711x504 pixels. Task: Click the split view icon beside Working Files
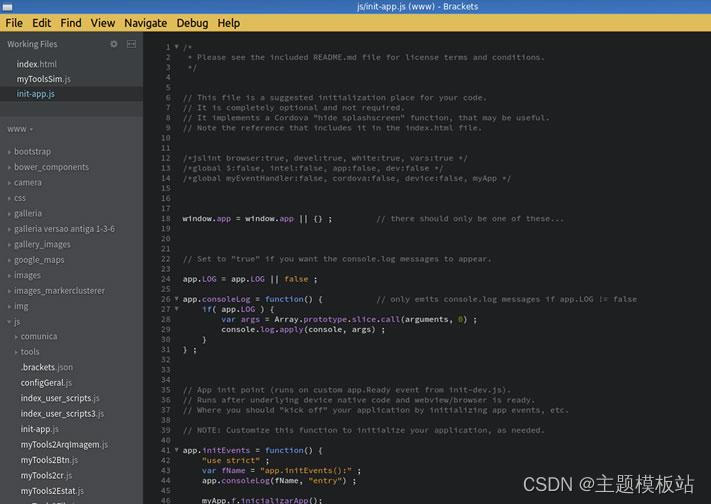[131, 44]
